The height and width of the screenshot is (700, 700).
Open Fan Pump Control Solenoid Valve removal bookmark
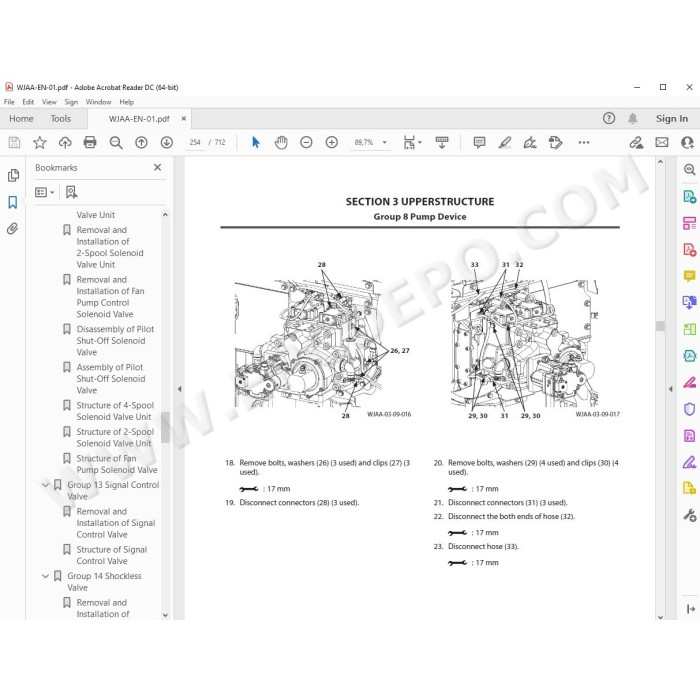(110, 297)
